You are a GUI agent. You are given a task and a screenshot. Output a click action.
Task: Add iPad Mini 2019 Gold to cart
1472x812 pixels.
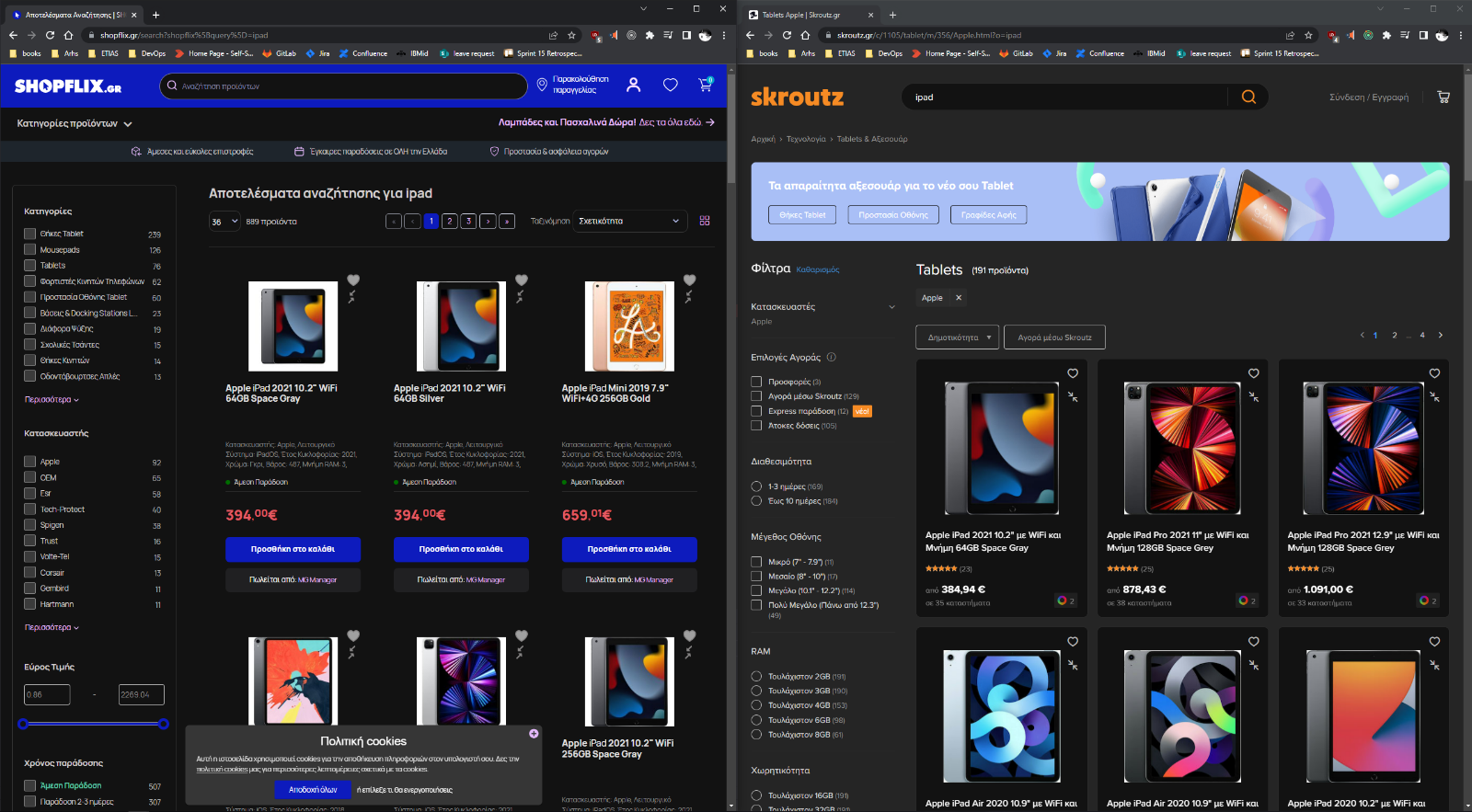coord(629,549)
